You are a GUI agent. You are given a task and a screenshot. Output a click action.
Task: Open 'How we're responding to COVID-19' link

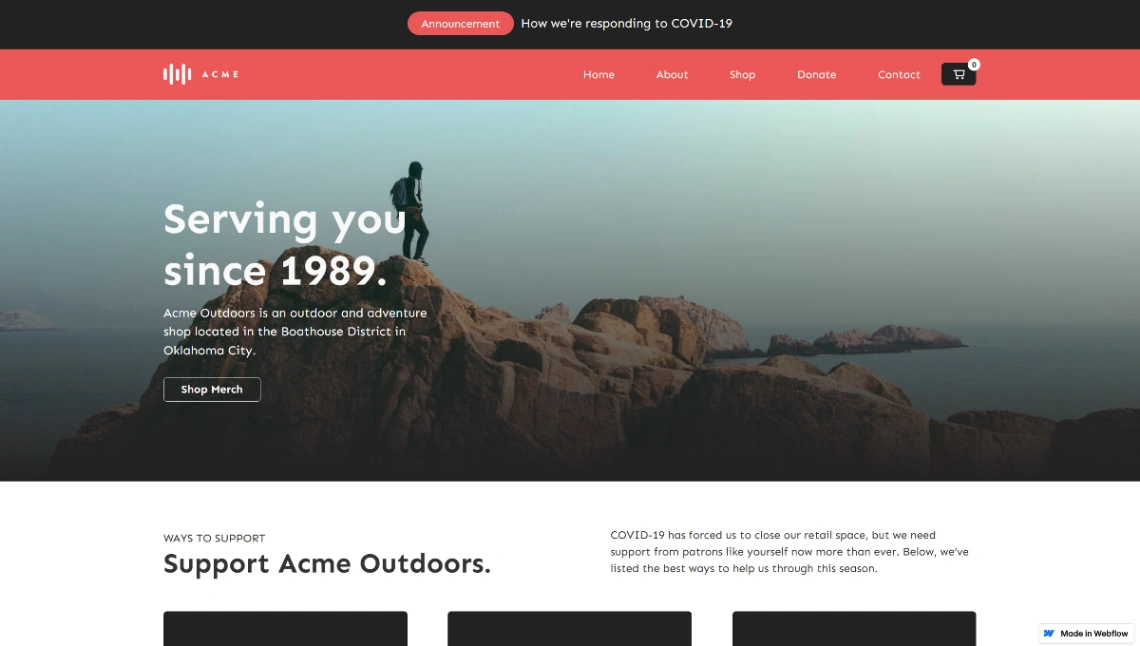(x=627, y=23)
